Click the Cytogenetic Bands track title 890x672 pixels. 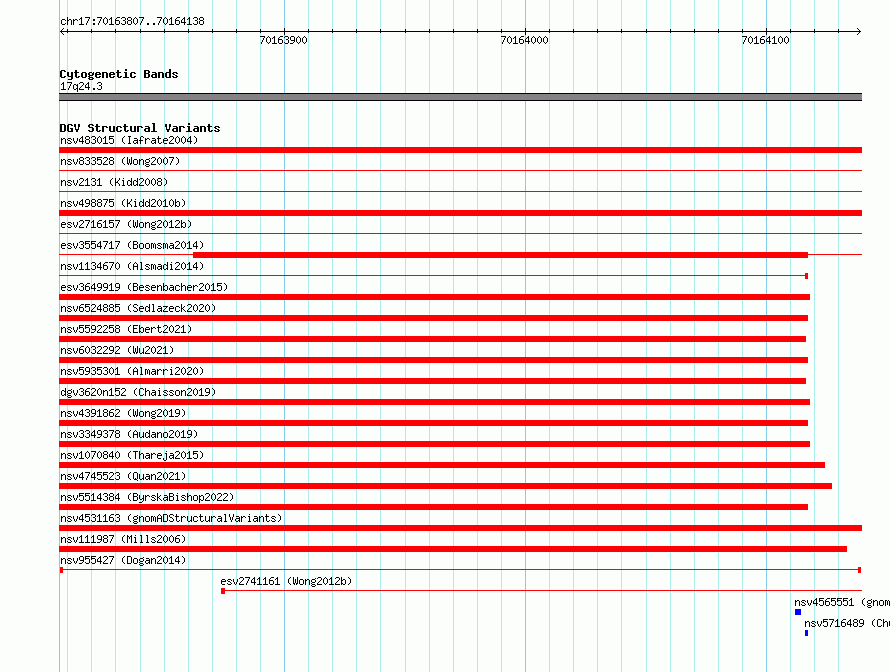pyautogui.click(x=119, y=74)
